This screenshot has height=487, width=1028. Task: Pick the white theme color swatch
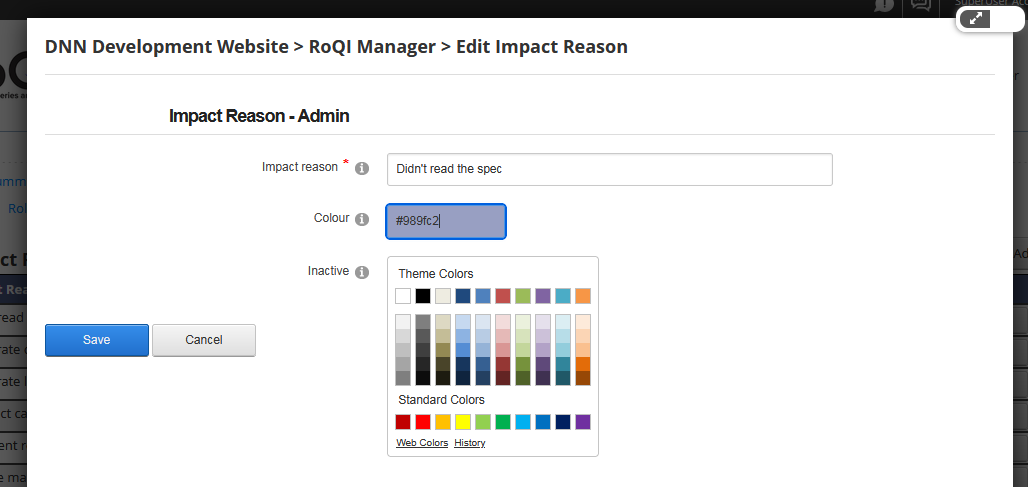coord(403,296)
